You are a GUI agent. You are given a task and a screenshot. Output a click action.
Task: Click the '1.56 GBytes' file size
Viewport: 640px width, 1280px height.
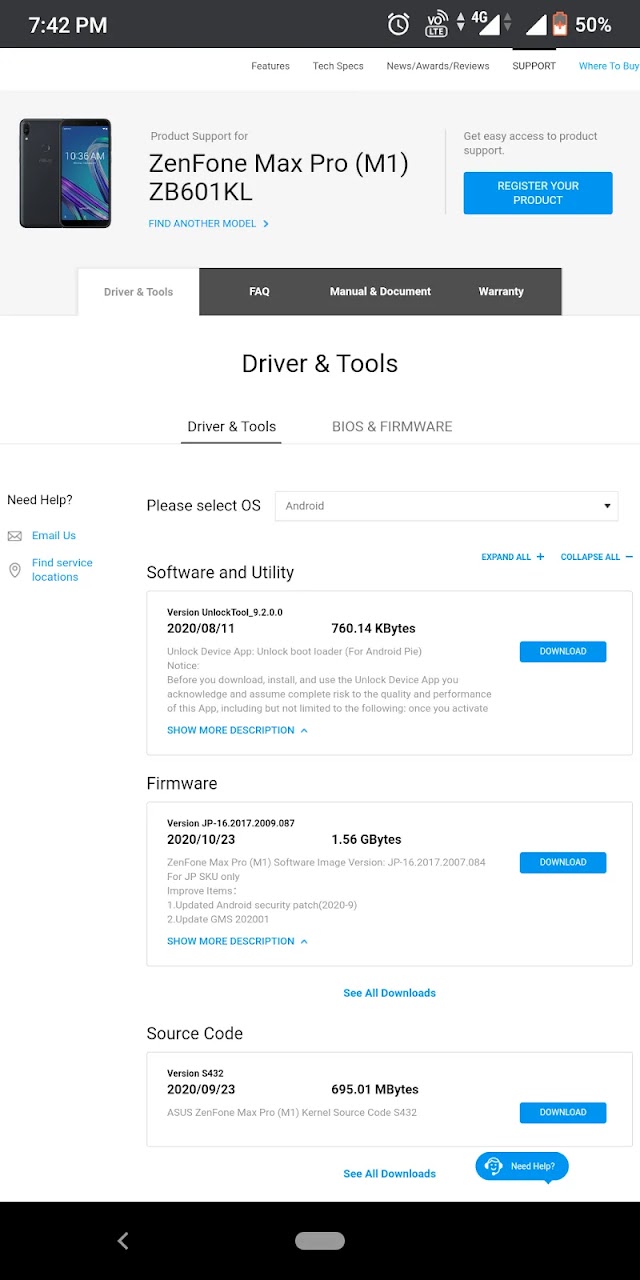tap(366, 840)
